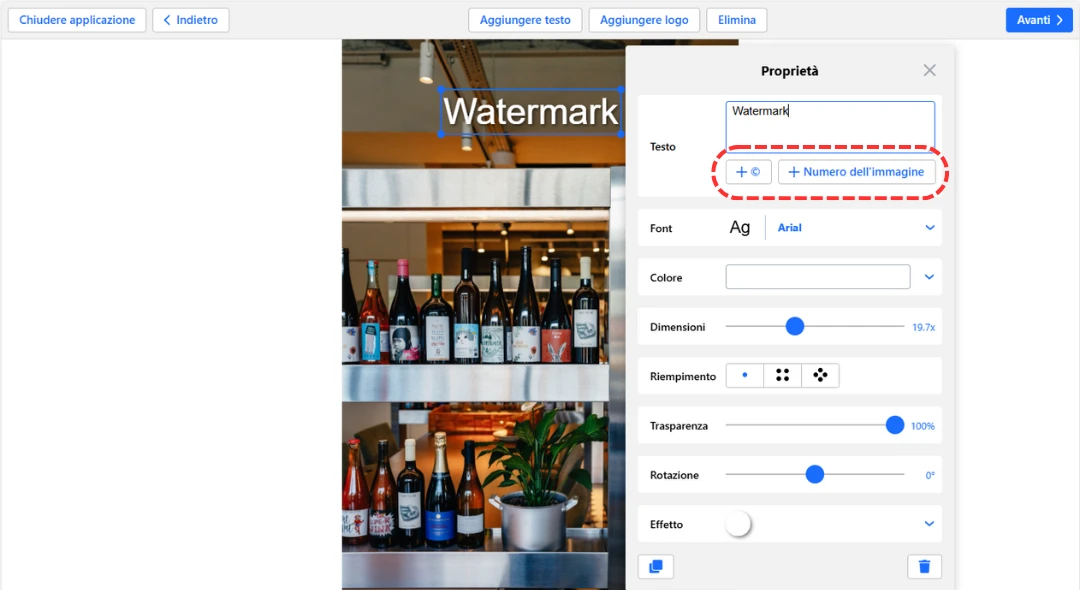Click the Avanti next button
Screen dimensions: 1080x590
pyautogui.click(x=1039, y=20)
